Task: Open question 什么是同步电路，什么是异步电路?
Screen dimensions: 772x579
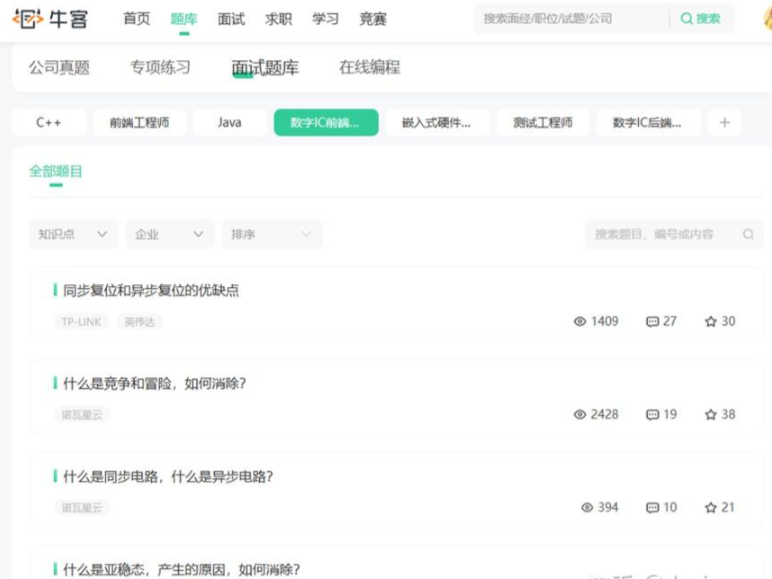Action: click(x=168, y=477)
